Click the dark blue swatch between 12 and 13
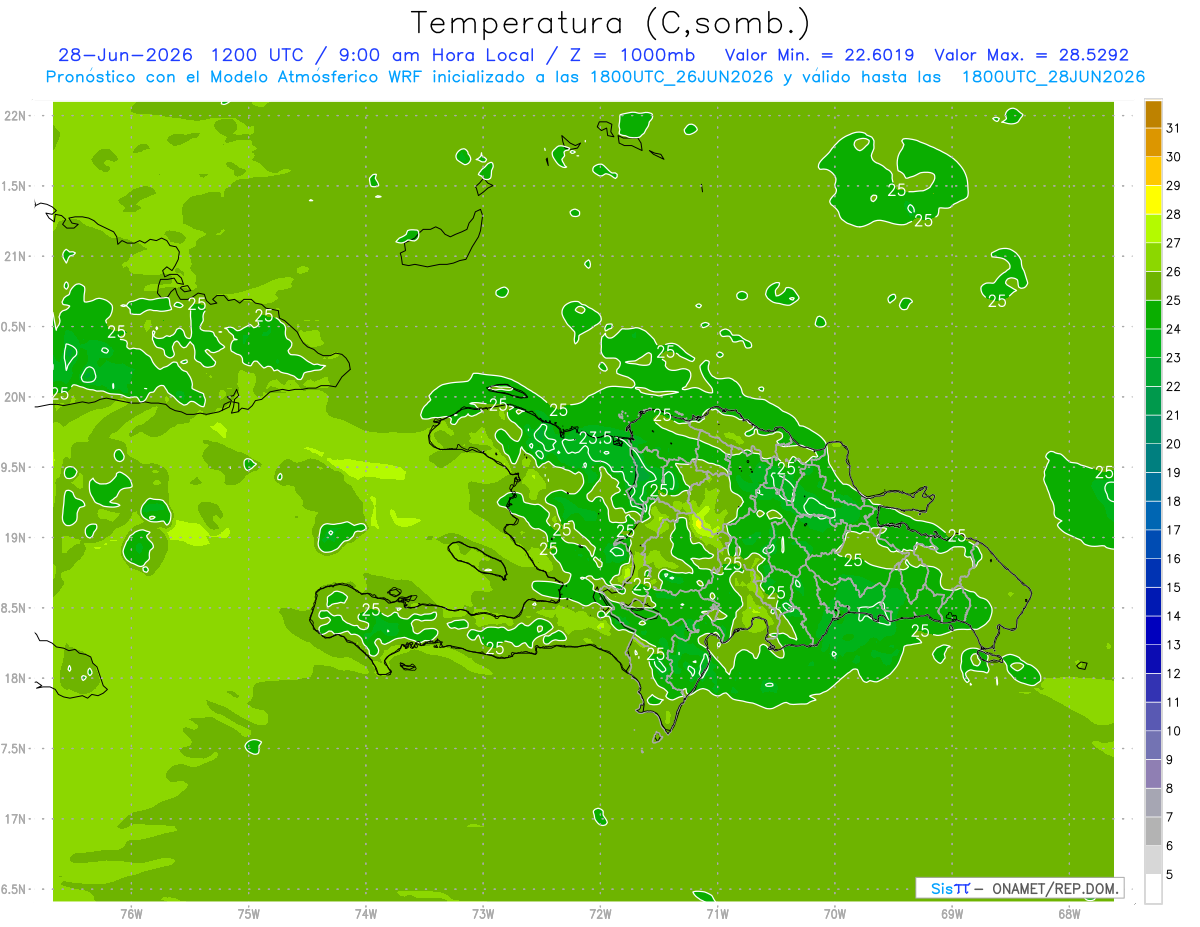Screen dimensions: 1200x927 [1153, 659]
